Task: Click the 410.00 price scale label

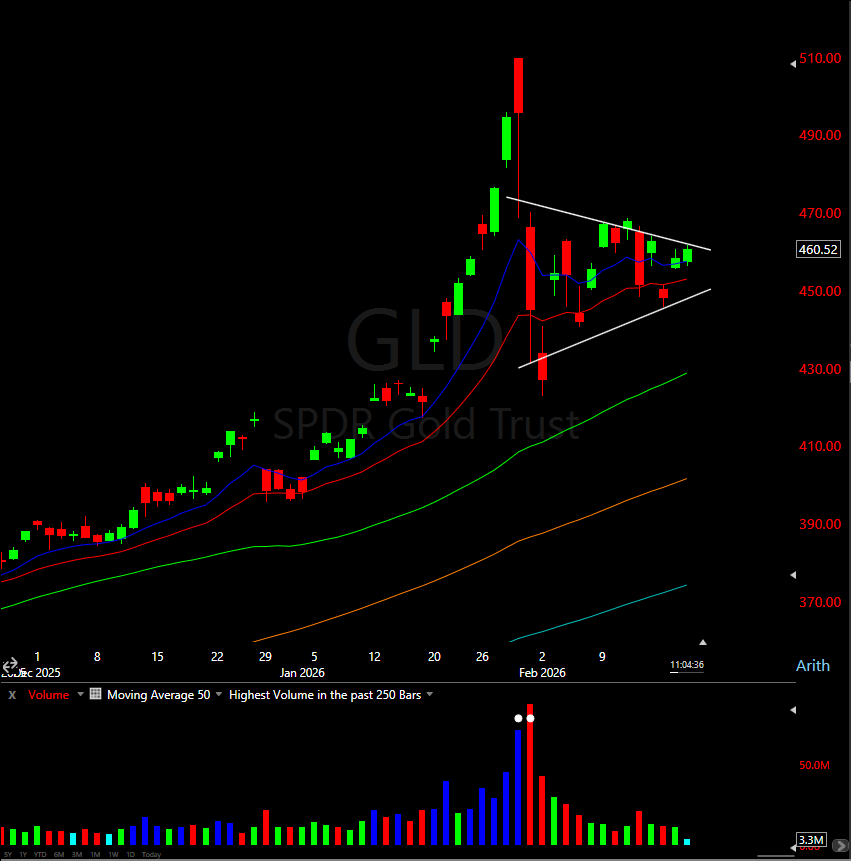Action: 820,446
